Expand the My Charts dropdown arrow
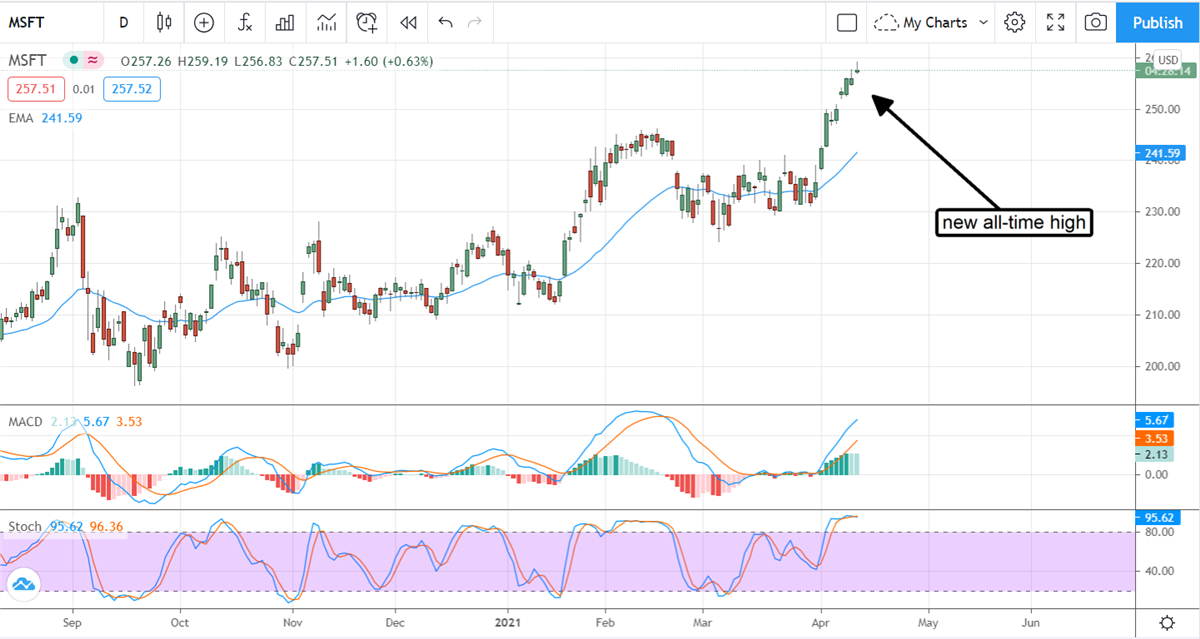1200x639 pixels. [x=983, y=22]
